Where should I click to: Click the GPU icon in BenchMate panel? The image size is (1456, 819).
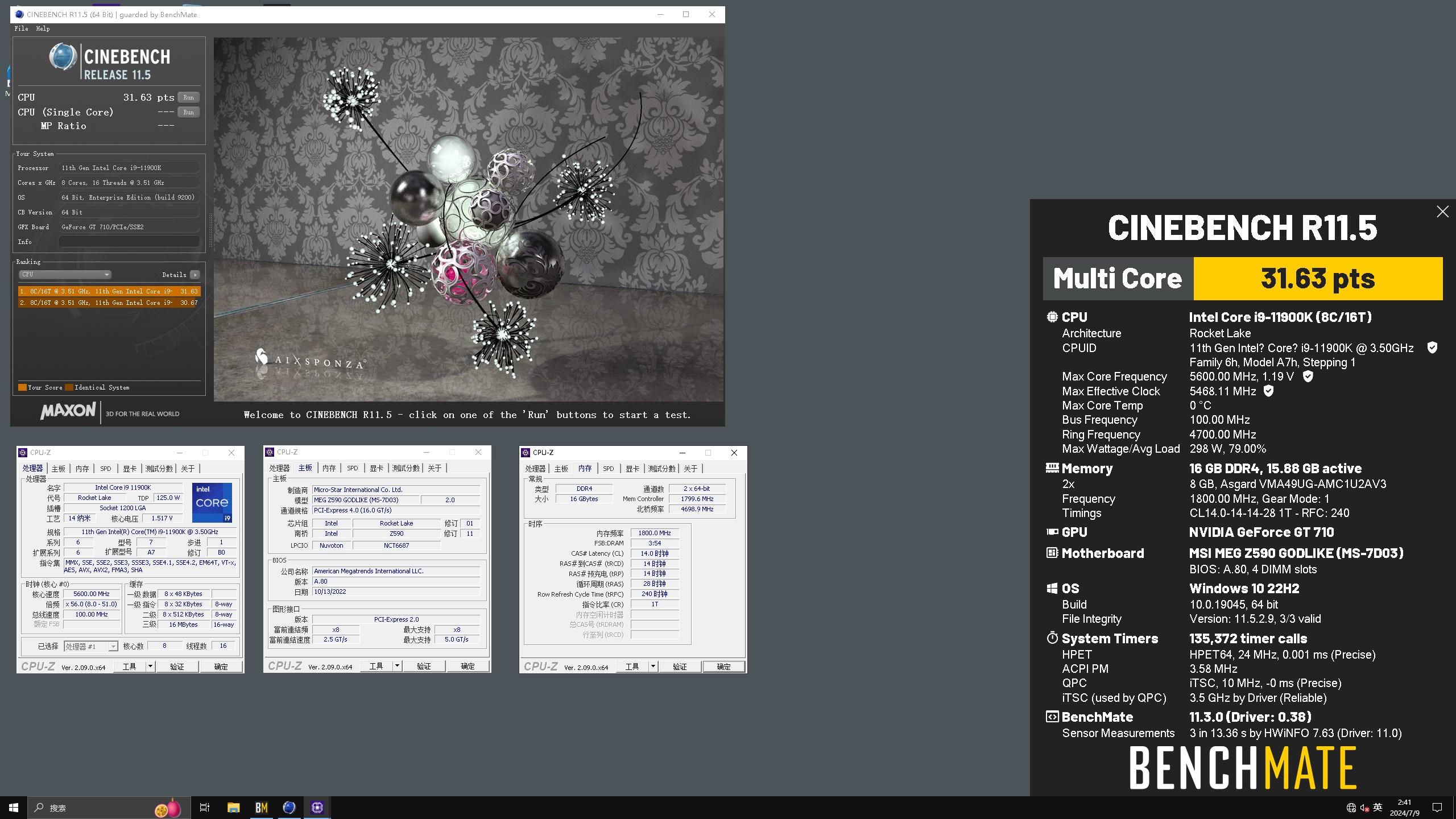[1052, 532]
